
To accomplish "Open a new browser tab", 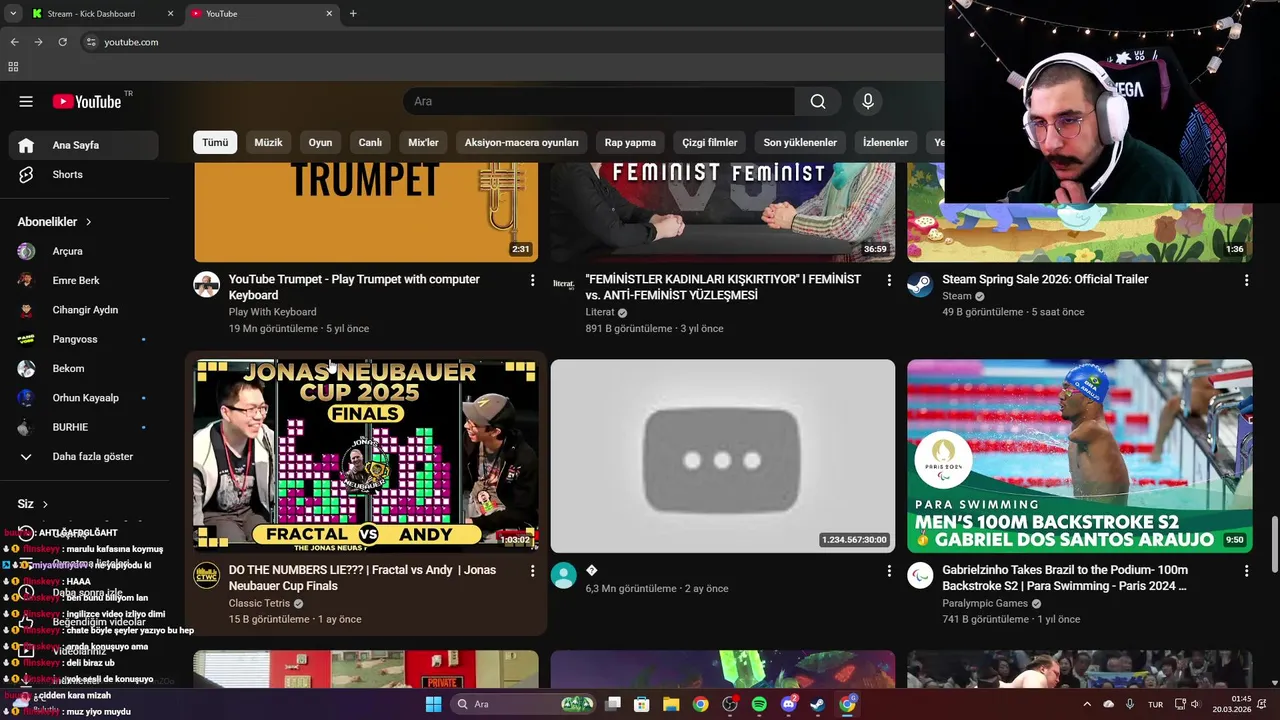I will [x=353, y=14].
